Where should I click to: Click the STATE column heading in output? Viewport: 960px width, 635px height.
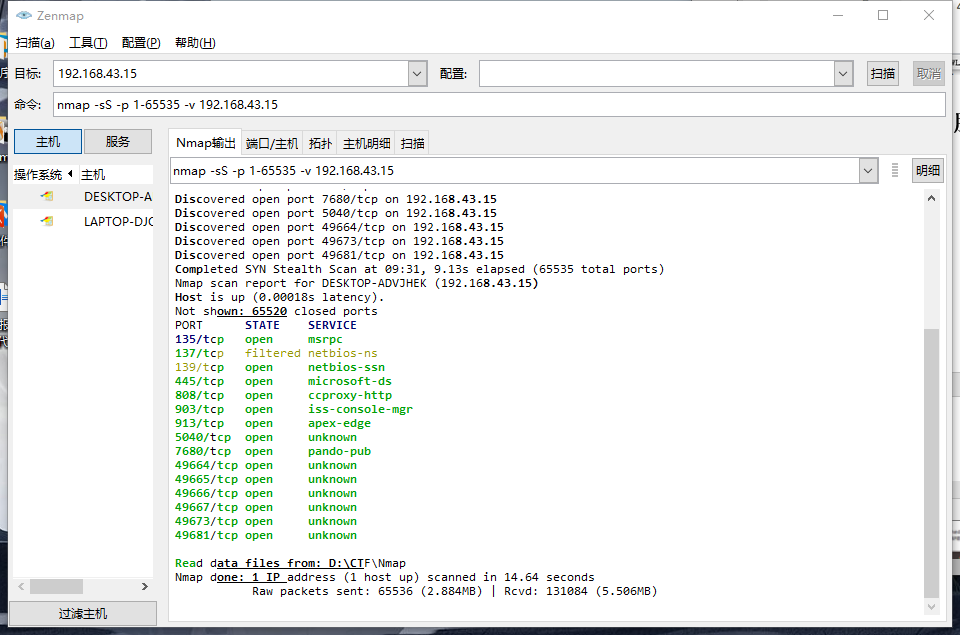pyautogui.click(x=262, y=325)
